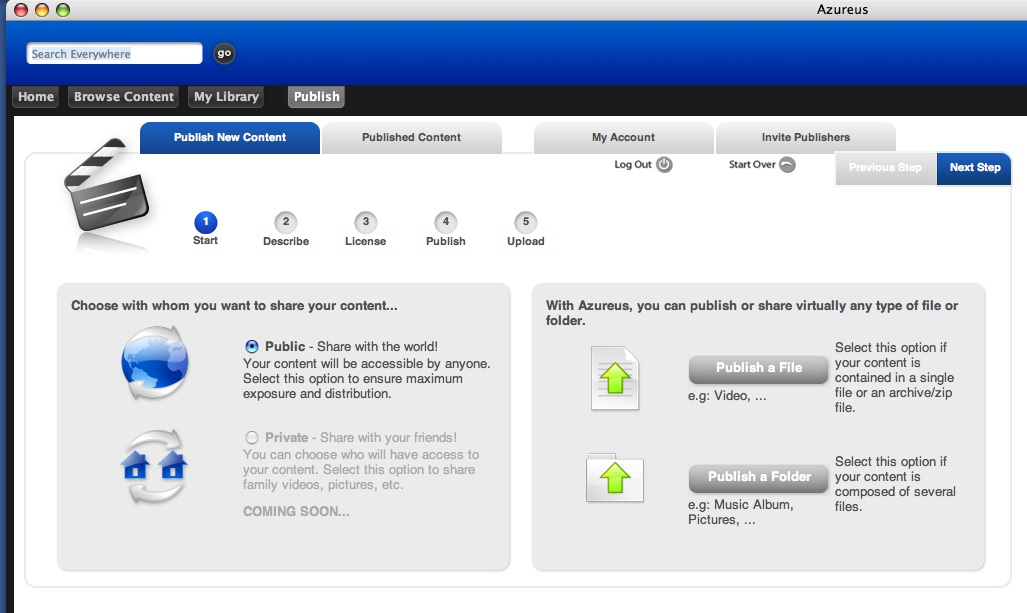Screen dimensions: 1027x613
Task: Click the yellow minimize window button
Action: pos(42,10)
